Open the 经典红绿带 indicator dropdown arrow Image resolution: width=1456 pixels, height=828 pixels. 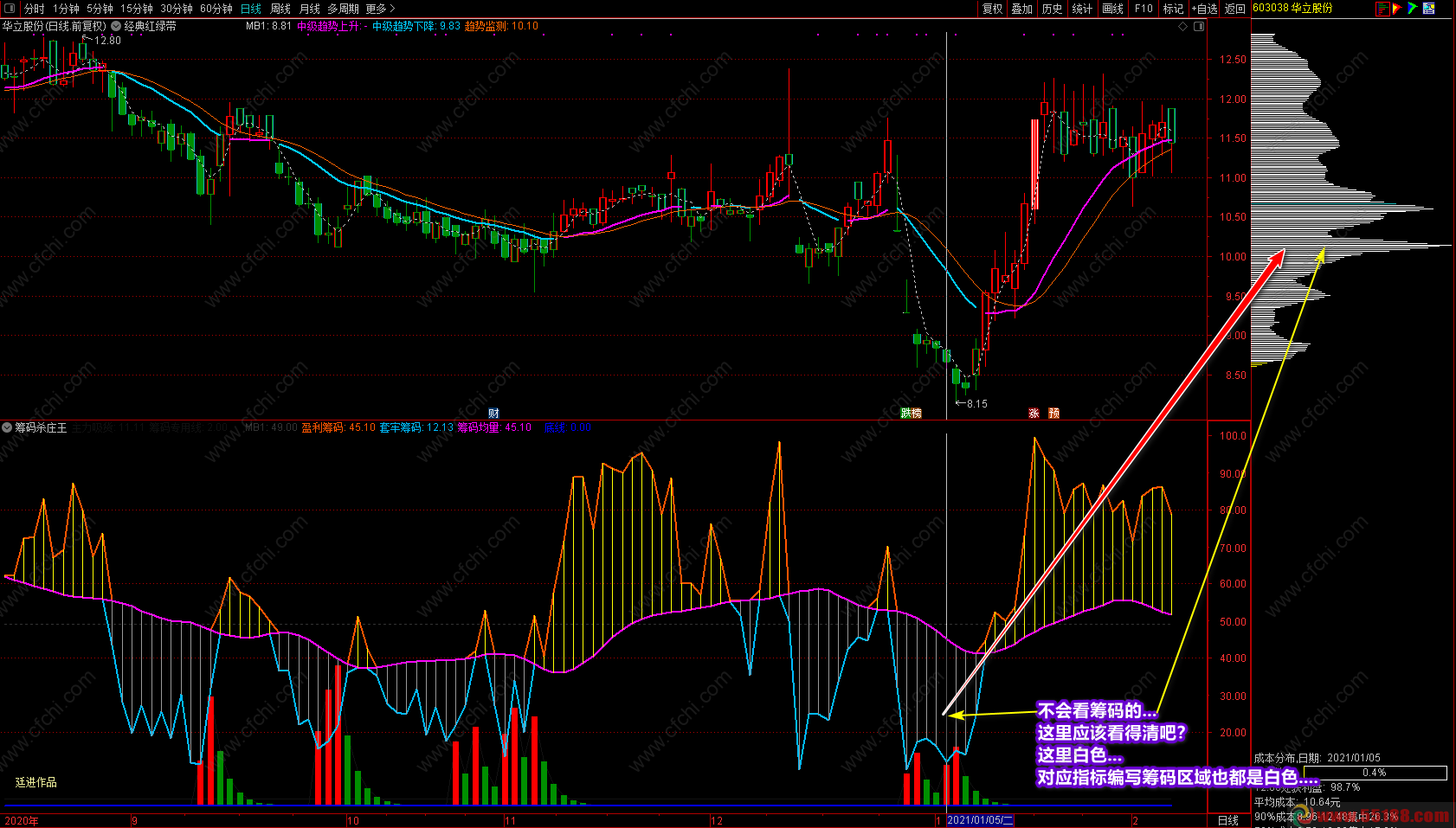[116, 26]
